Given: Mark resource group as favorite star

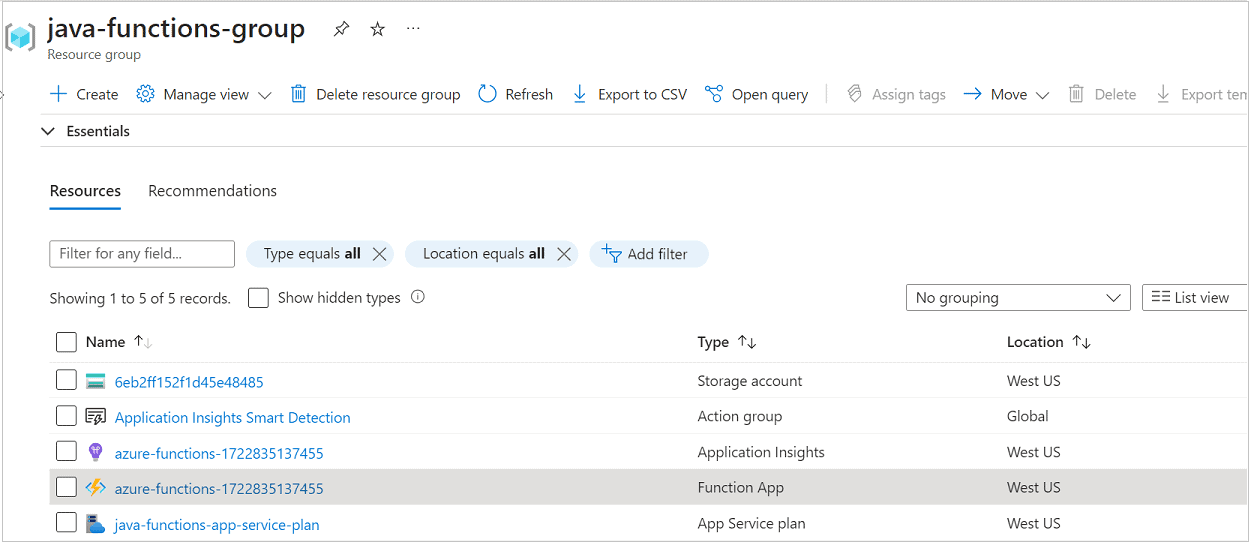Looking at the screenshot, I should [x=377, y=29].
